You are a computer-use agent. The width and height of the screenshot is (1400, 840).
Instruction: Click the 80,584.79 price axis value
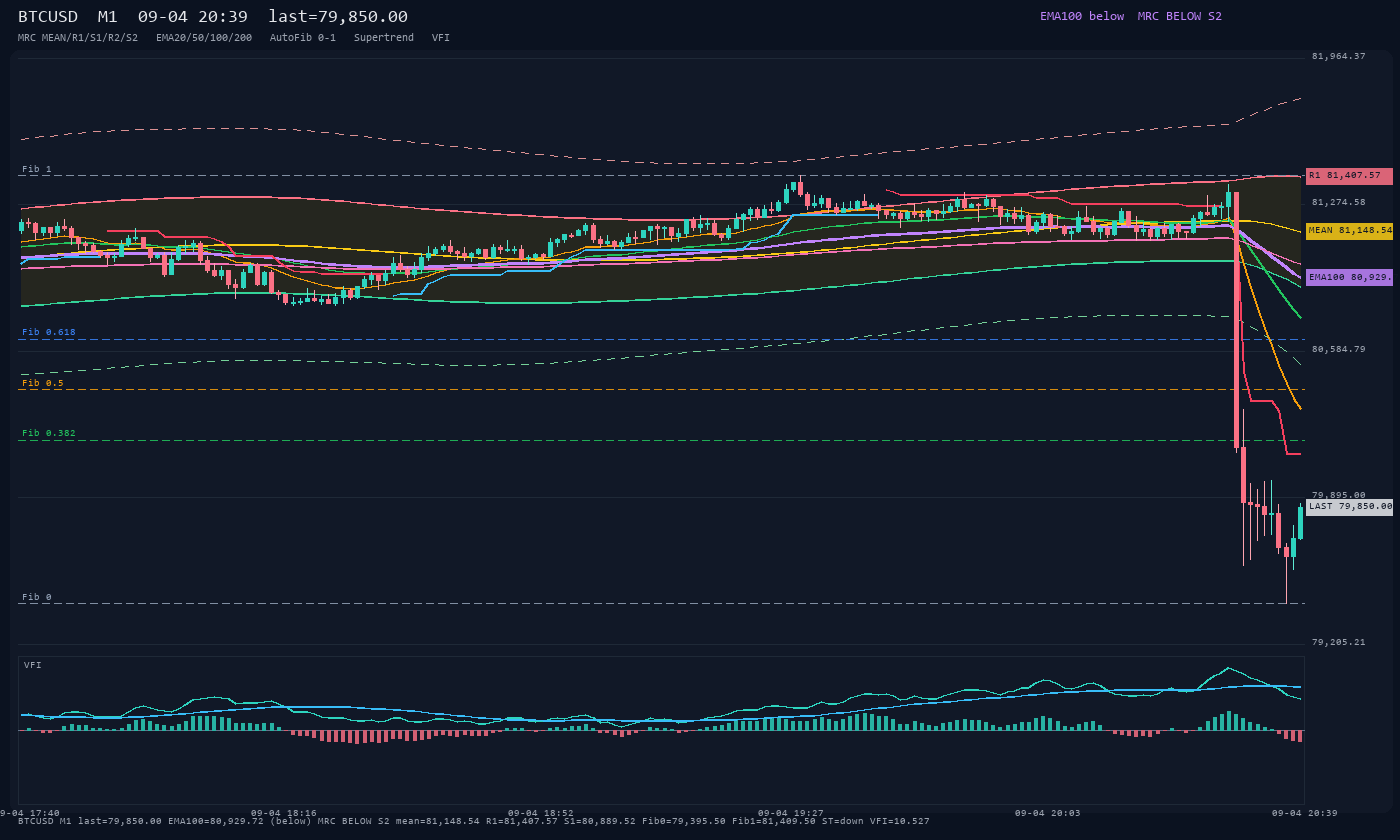[1338, 349]
